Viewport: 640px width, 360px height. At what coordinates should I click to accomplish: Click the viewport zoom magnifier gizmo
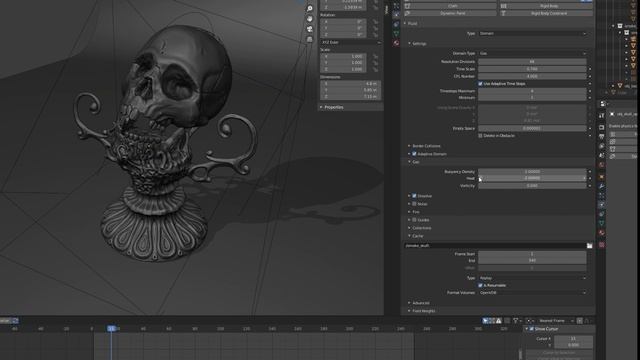[x=309, y=9]
